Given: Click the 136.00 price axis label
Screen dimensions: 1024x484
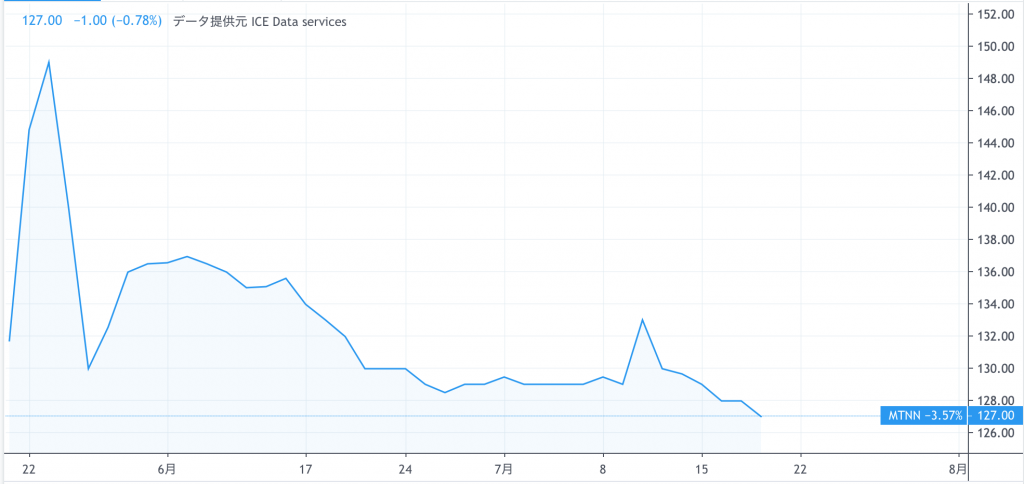Looking at the screenshot, I should pos(995,272).
